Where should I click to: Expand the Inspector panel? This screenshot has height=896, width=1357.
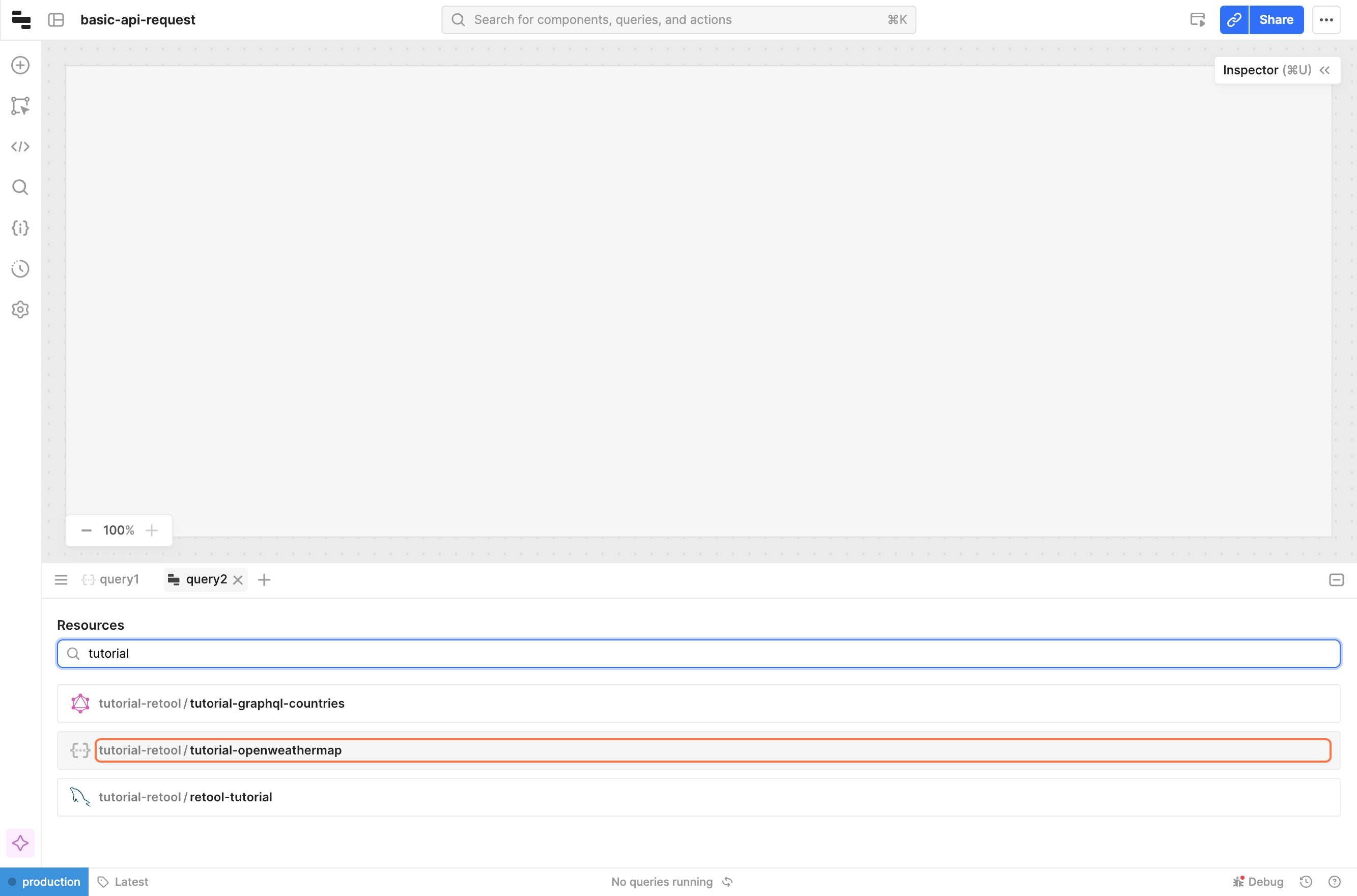point(1324,70)
